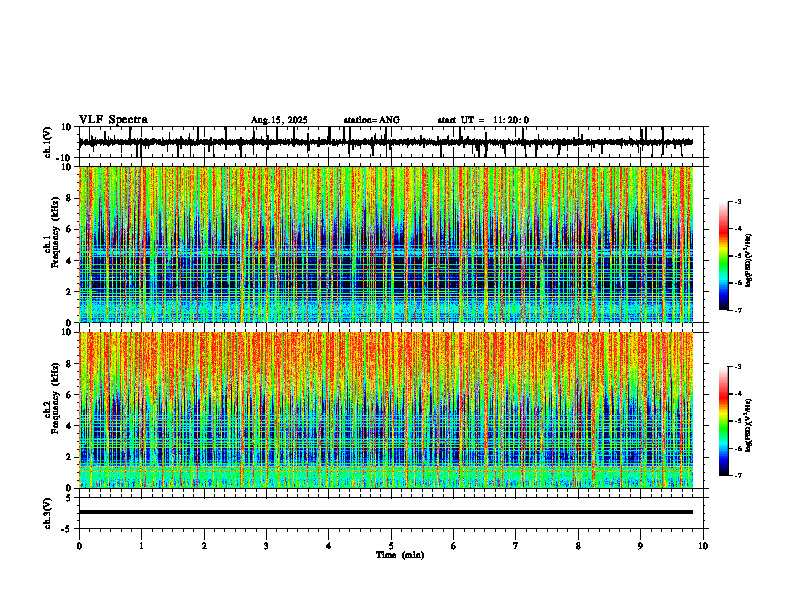
Task: Click time axis tick label 9
Action: (x=640, y=546)
